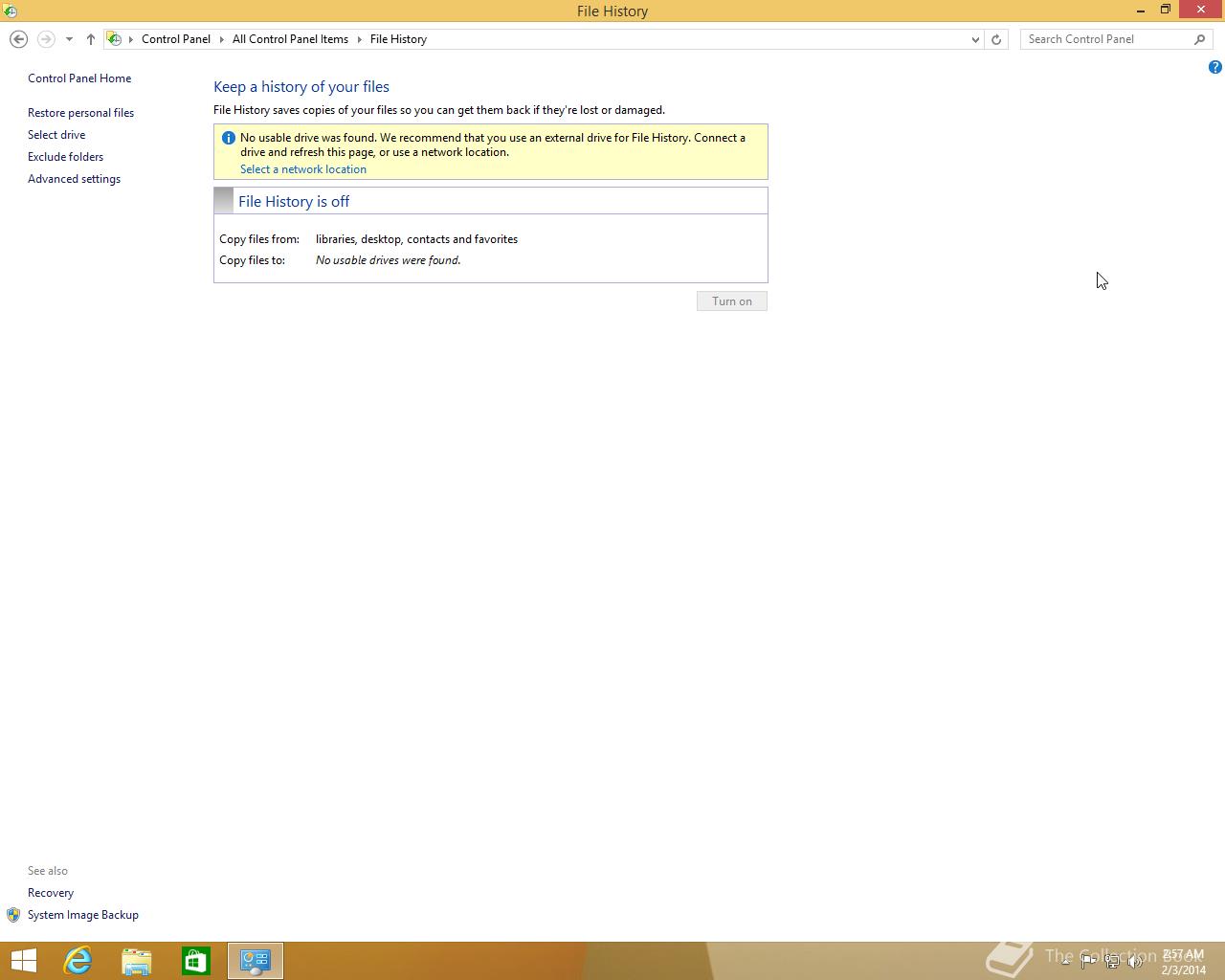The image size is (1225, 980).
Task: Open System Image Backup link
Action: point(83,915)
